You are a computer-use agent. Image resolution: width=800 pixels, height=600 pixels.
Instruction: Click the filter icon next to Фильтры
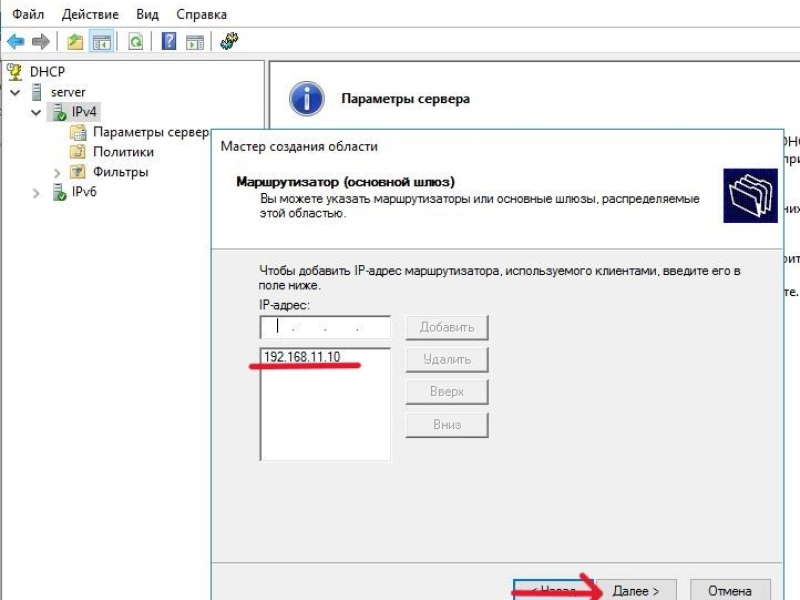tap(78, 171)
